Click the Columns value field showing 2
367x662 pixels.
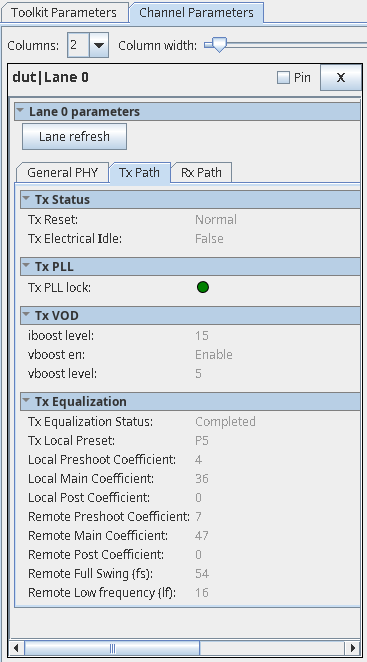[78, 45]
